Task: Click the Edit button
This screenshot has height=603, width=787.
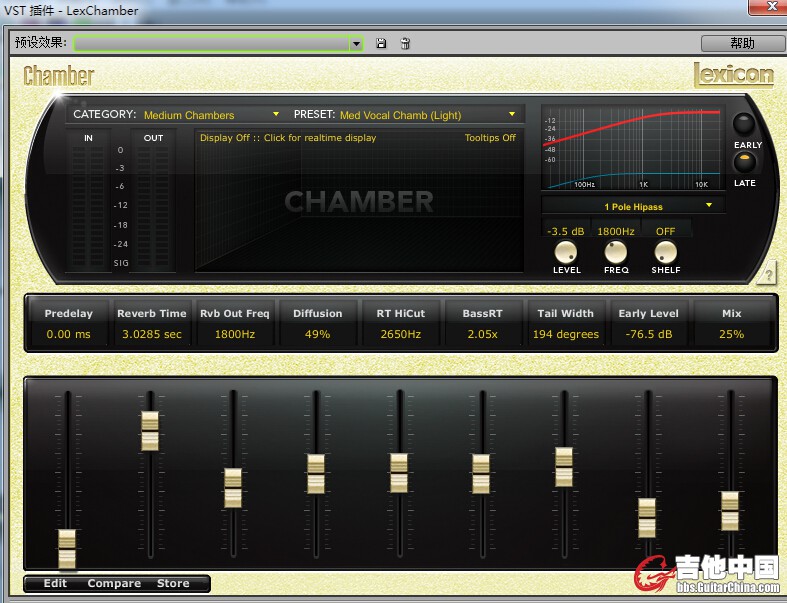Action: tap(55, 583)
